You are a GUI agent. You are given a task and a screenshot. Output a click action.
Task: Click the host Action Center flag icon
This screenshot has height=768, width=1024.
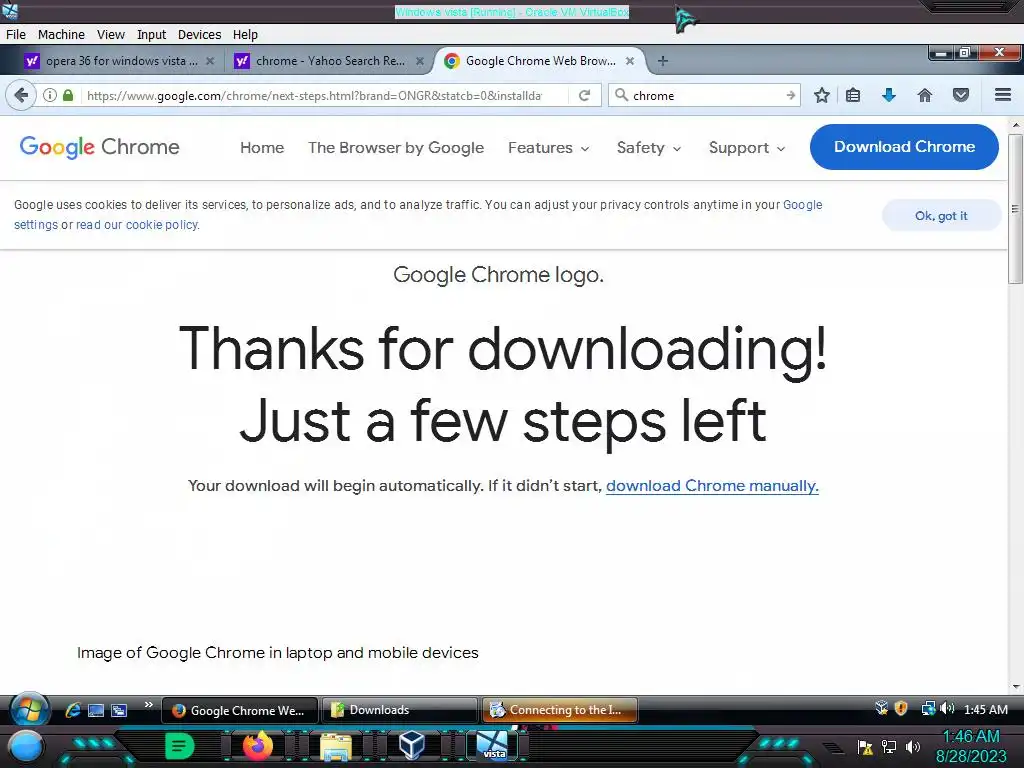(x=865, y=746)
